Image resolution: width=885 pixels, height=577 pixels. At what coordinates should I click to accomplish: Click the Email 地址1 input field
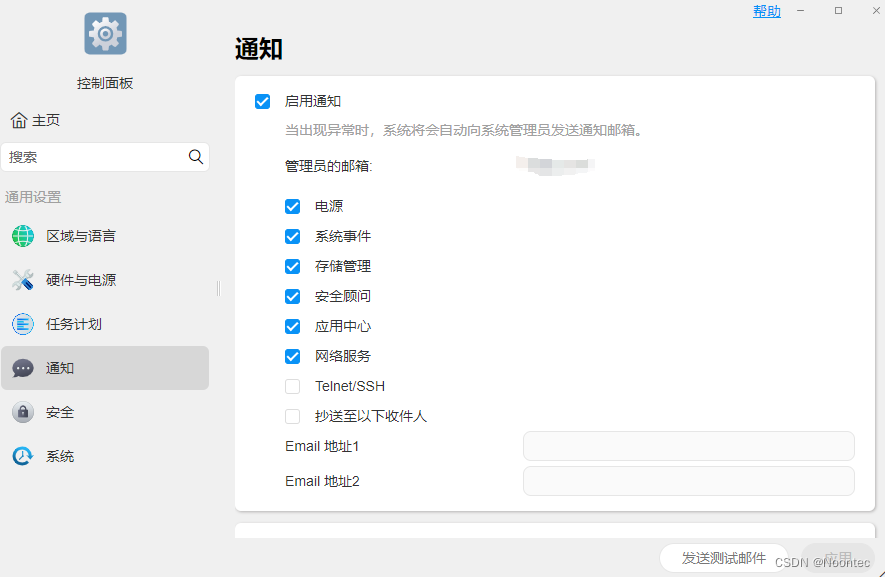(x=688, y=446)
